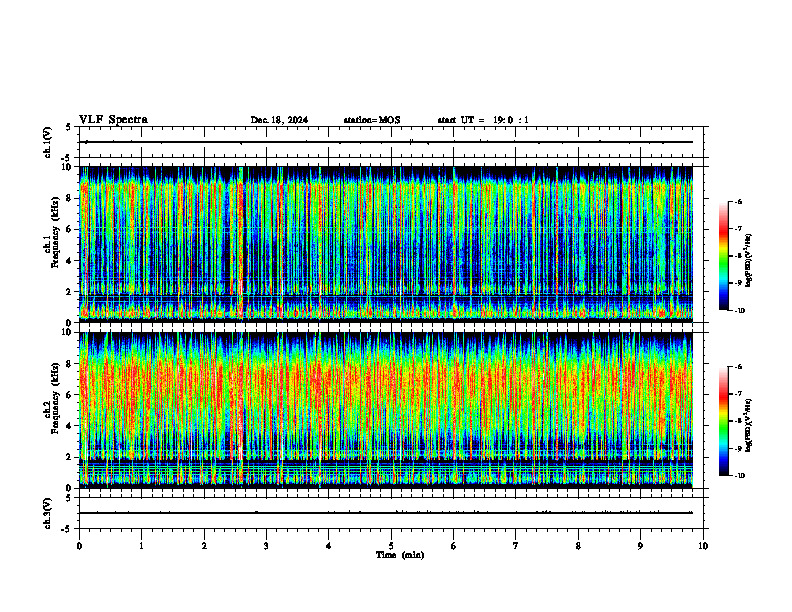Viewport: 792px width, 612px height.
Task: Click the "-10" label on ch.2 color scale
Action: 739,476
